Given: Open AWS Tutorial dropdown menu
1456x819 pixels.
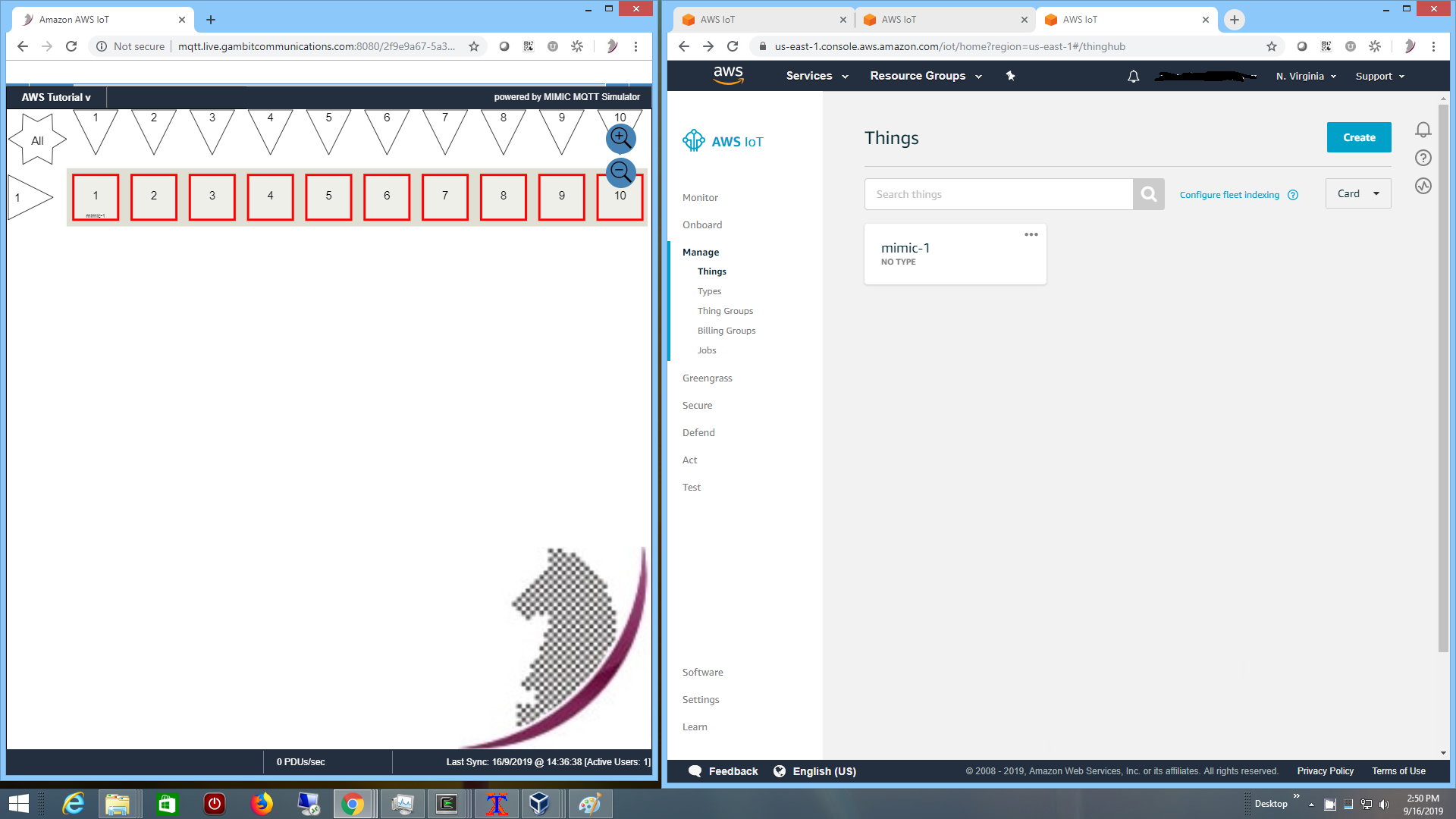Looking at the screenshot, I should coord(56,97).
